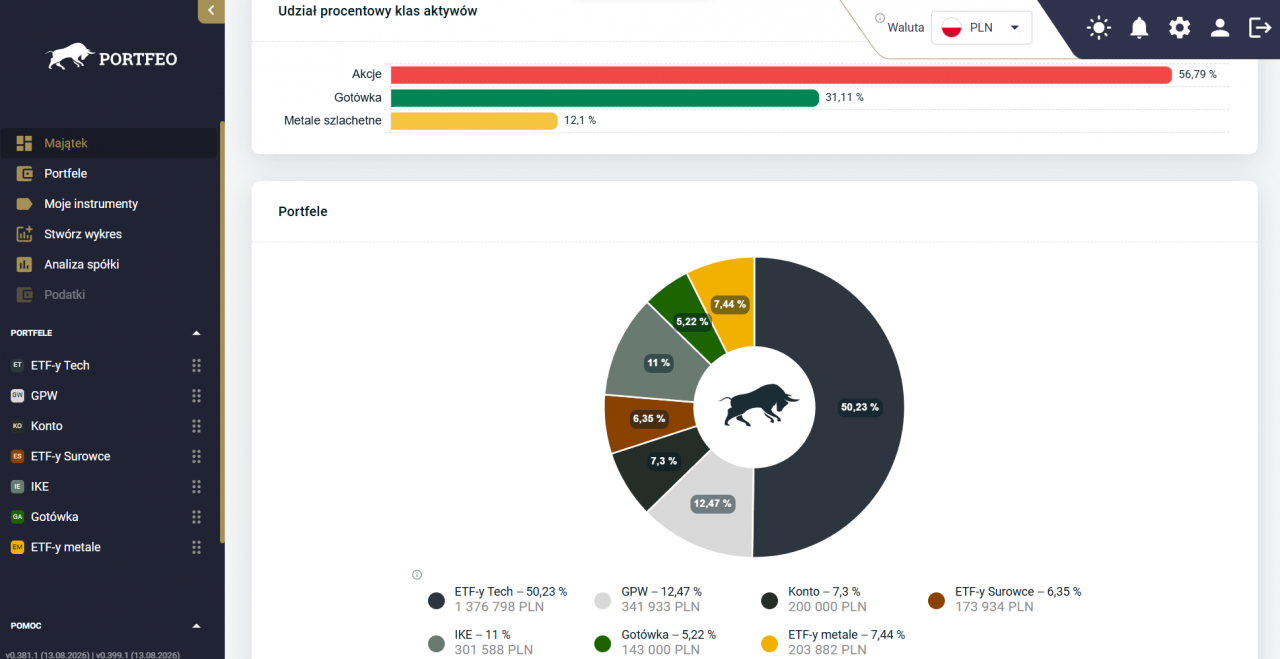Image resolution: width=1280 pixels, height=659 pixels.
Task: Open settings gear icon
Action: [x=1180, y=28]
